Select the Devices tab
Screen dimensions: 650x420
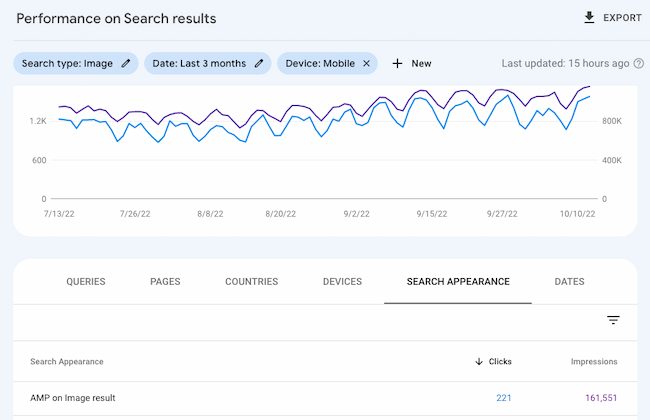pyautogui.click(x=342, y=282)
